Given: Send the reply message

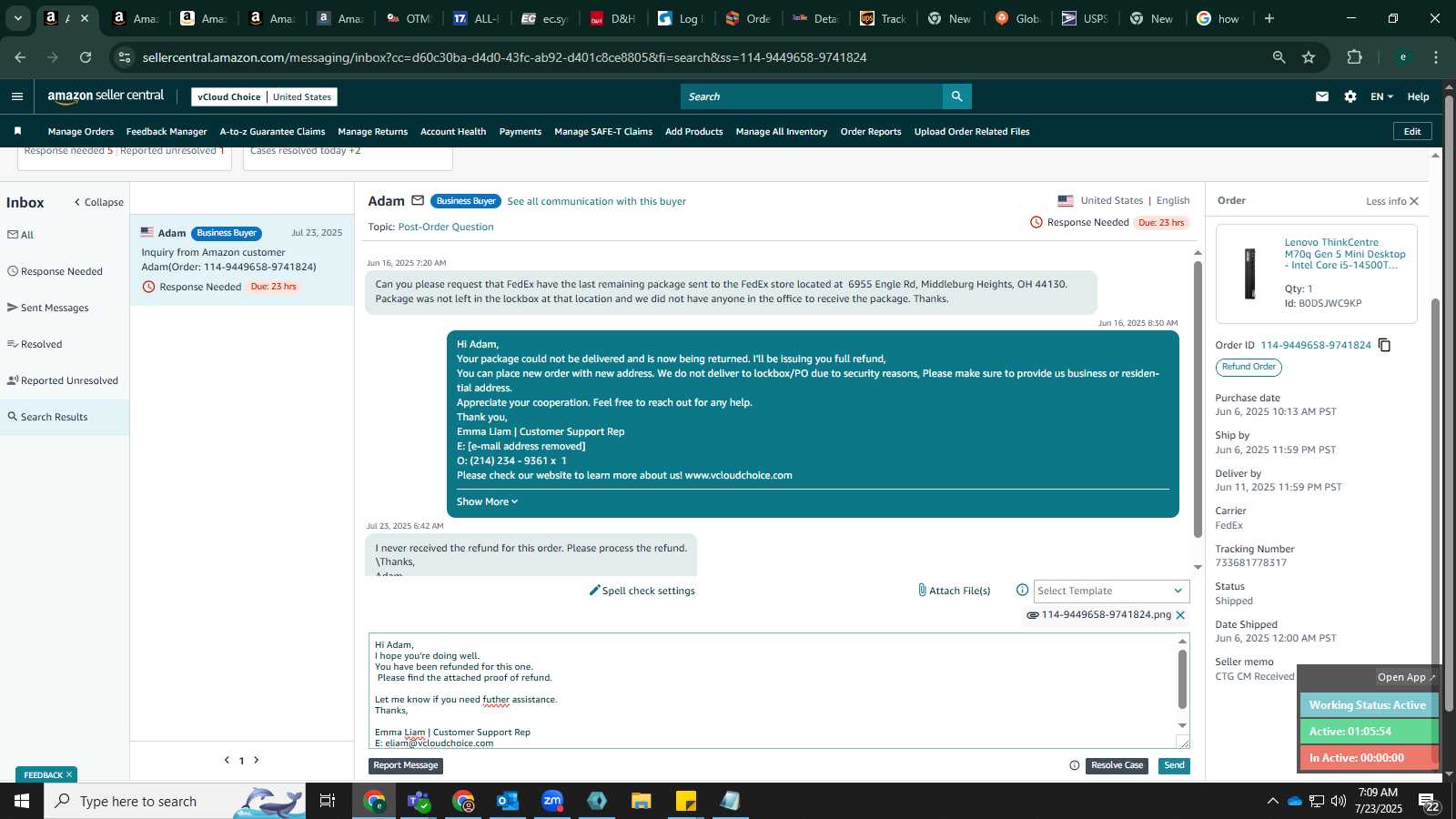Looking at the screenshot, I should (1174, 765).
